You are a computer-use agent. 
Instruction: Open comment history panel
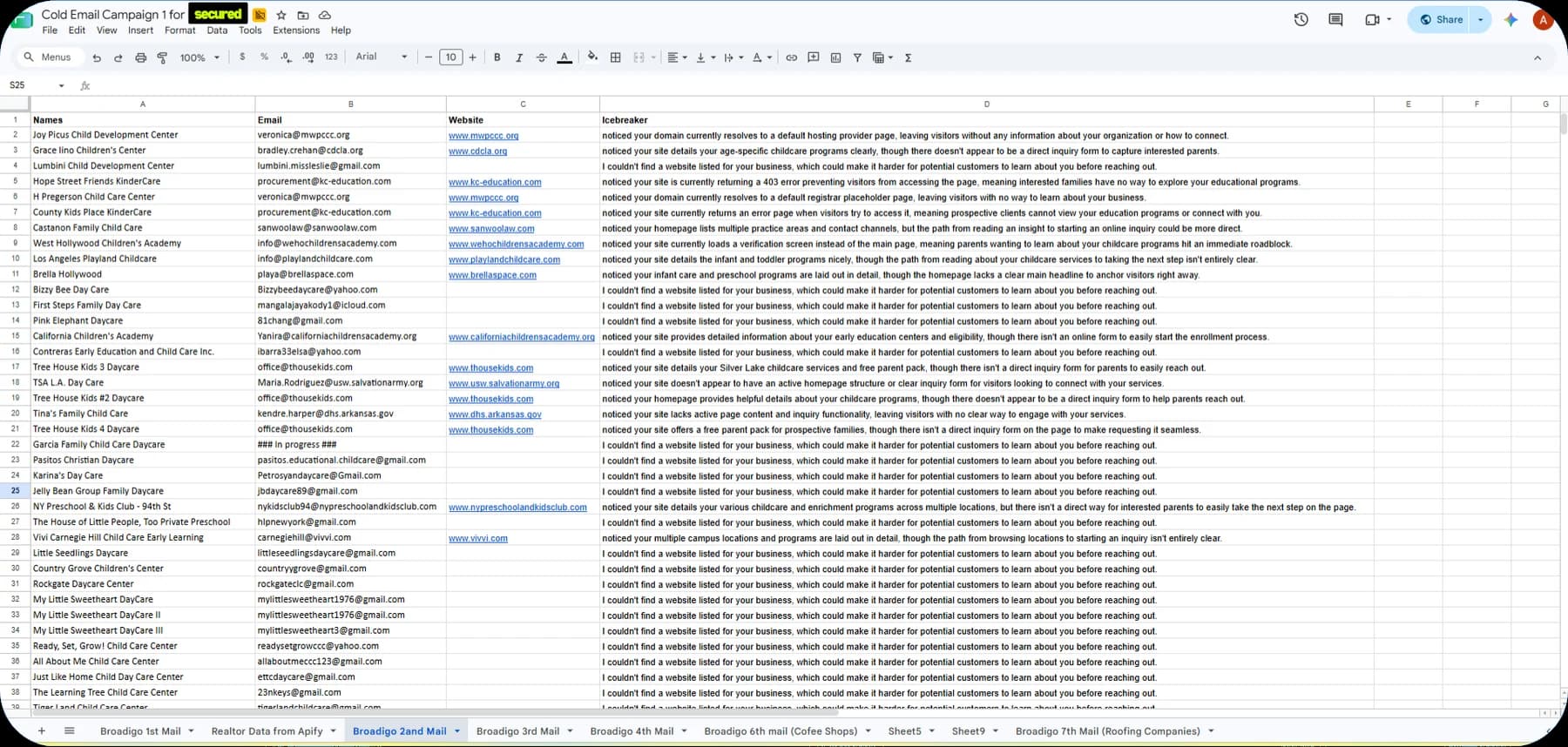[1335, 19]
